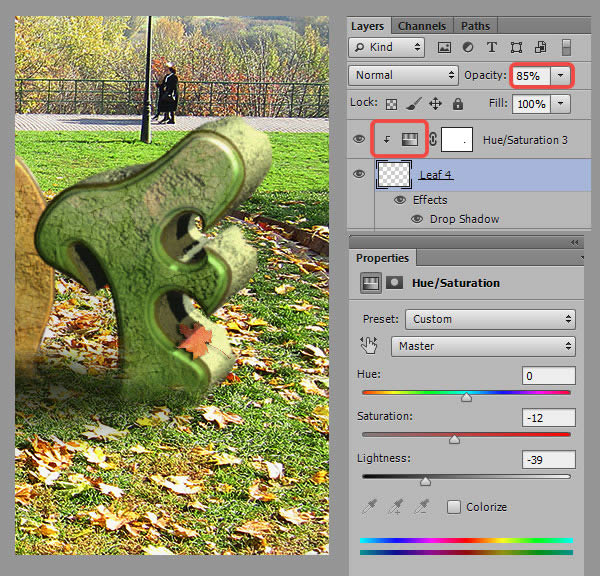The width and height of the screenshot is (600, 576).
Task: Click the lock image pixels brush icon
Action: tap(414, 103)
